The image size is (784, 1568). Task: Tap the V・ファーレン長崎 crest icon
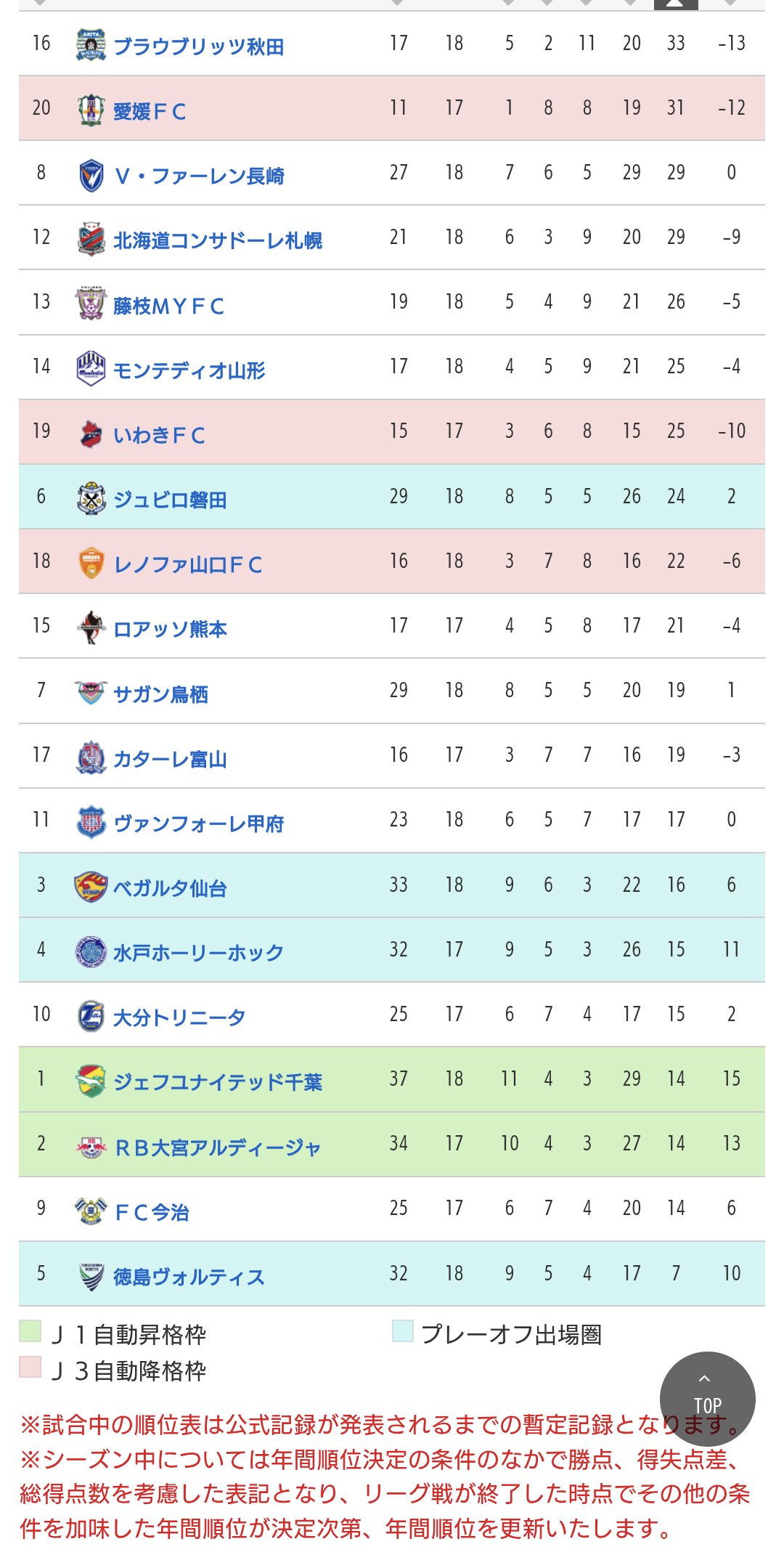(x=91, y=175)
